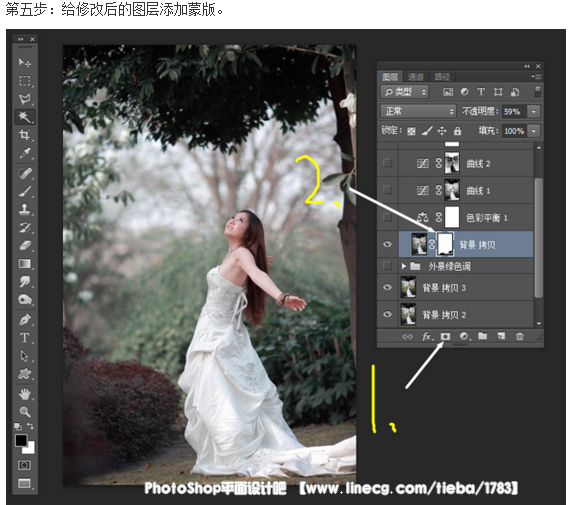Select the Path Selection tool
568x505 pixels.
(x=25, y=356)
